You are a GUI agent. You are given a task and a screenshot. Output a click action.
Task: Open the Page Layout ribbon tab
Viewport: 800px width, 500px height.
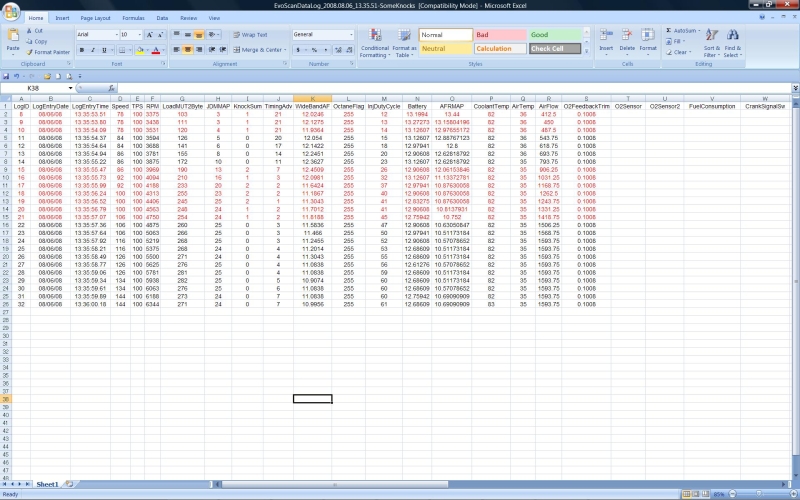coord(96,18)
